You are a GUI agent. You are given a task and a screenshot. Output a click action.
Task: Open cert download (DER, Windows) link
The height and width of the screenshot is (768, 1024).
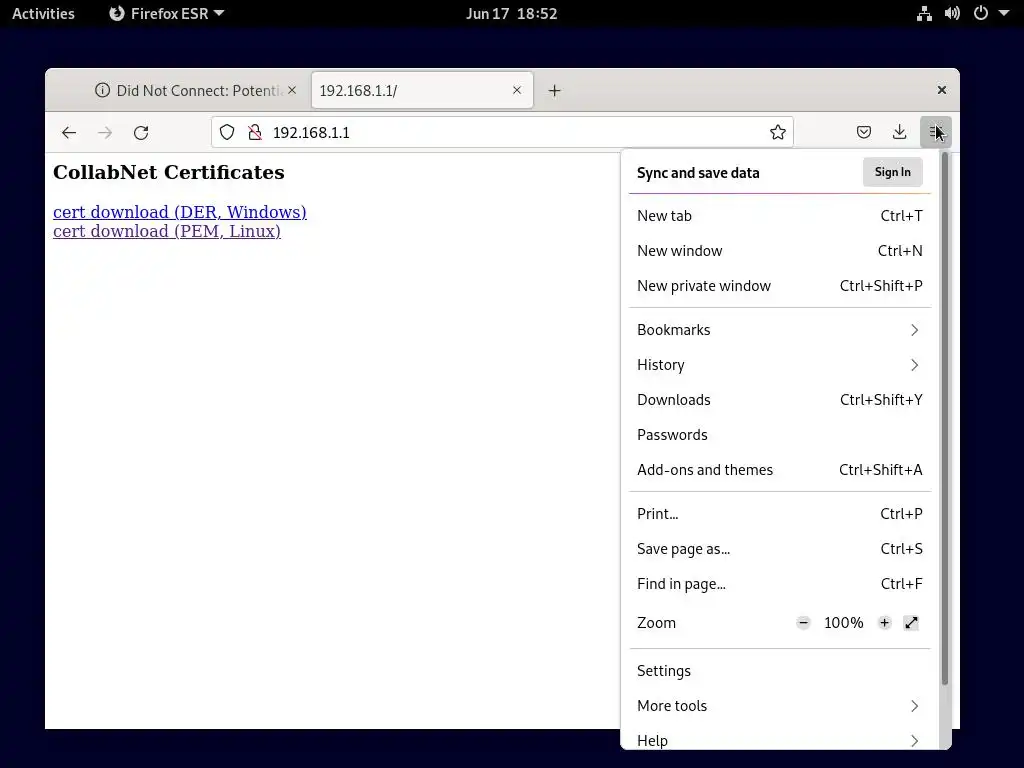180,212
